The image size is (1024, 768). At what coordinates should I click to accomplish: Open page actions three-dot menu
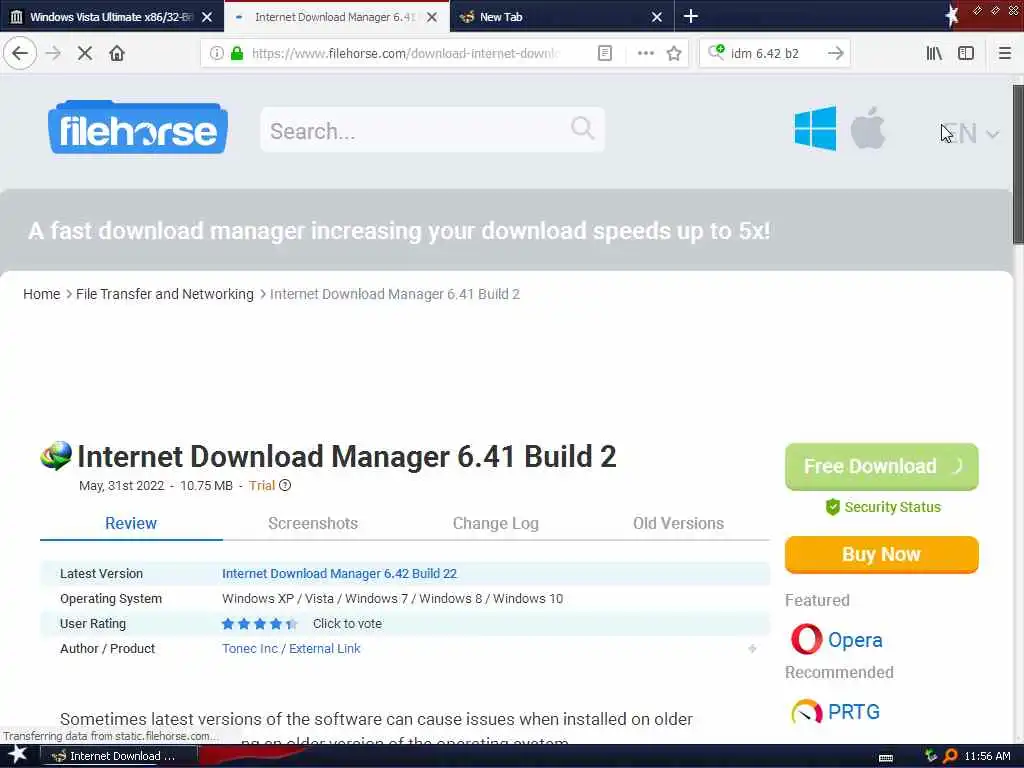(645, 53)
